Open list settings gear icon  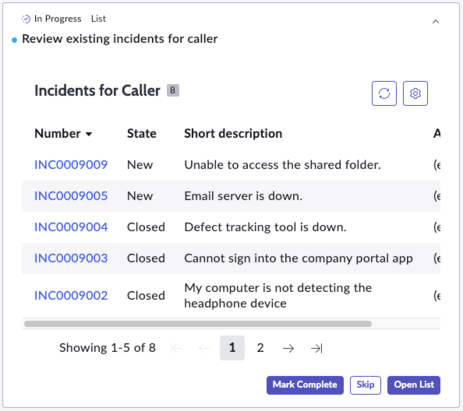(x=415, y=93)
